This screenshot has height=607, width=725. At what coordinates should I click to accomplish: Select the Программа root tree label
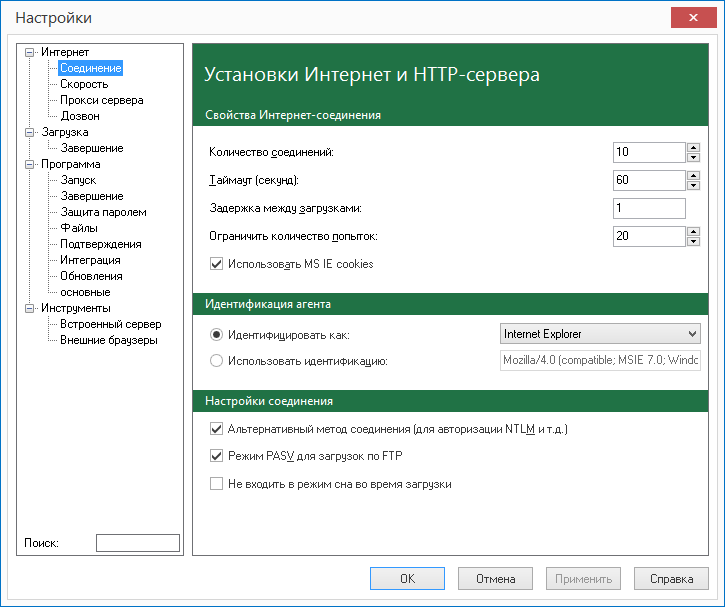point(70,164)
